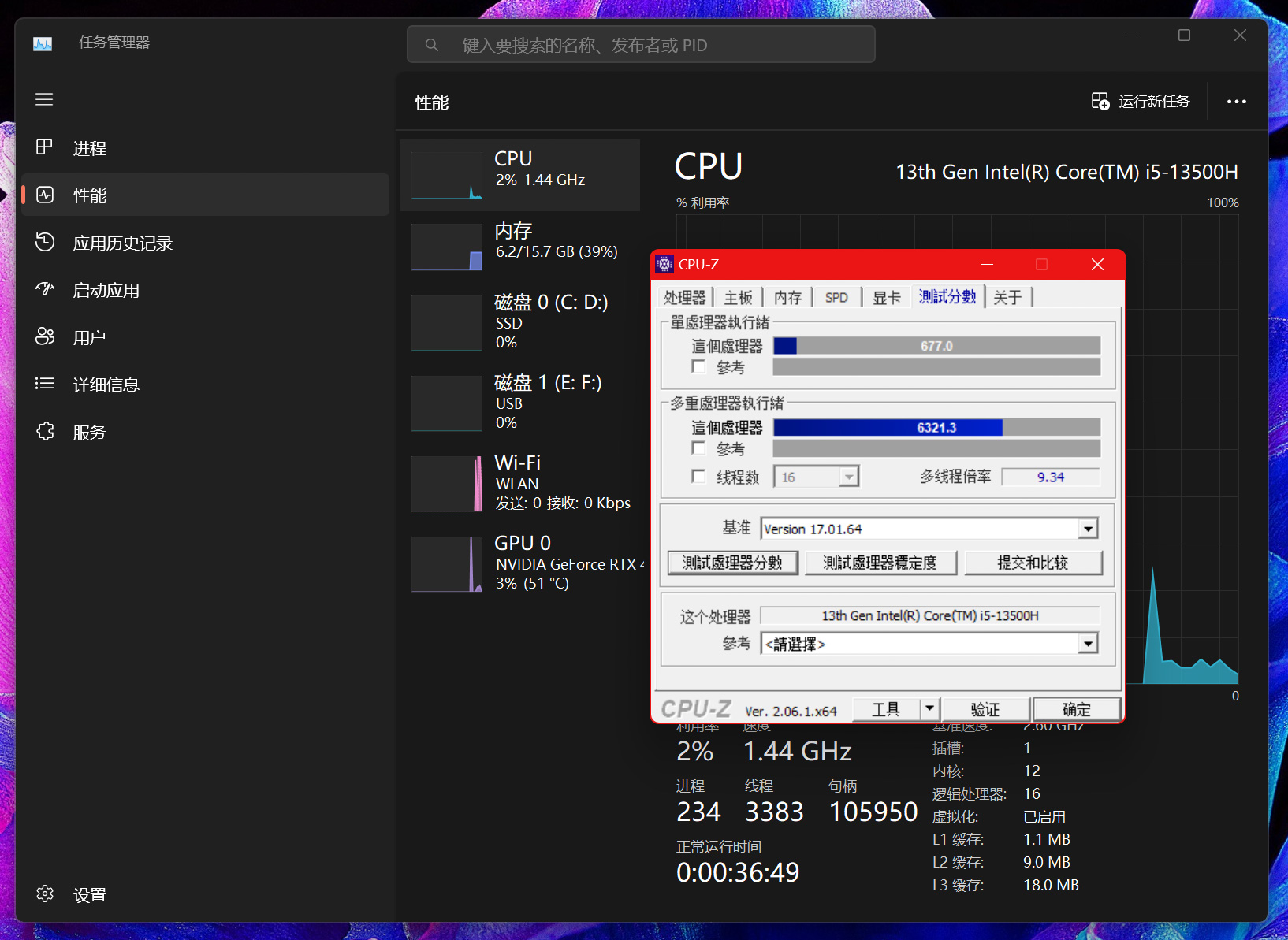
Task: Click the 应用历史记录 sidebar label
Action: [x=123, y=243]
